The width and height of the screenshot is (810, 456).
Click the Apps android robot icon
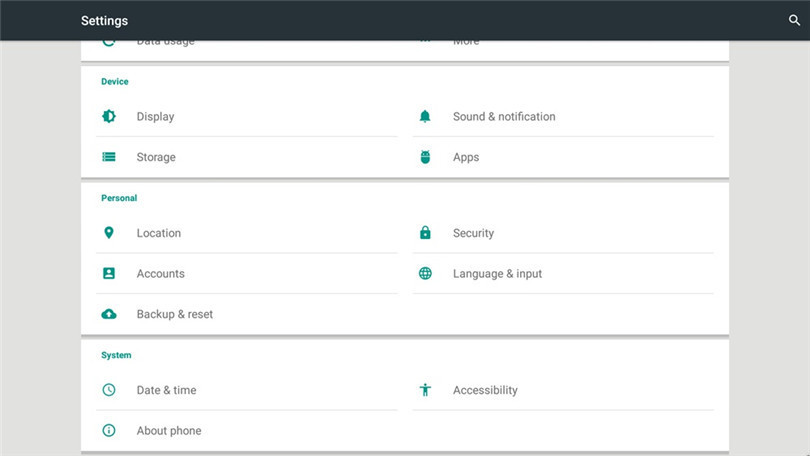coord(425,157)
